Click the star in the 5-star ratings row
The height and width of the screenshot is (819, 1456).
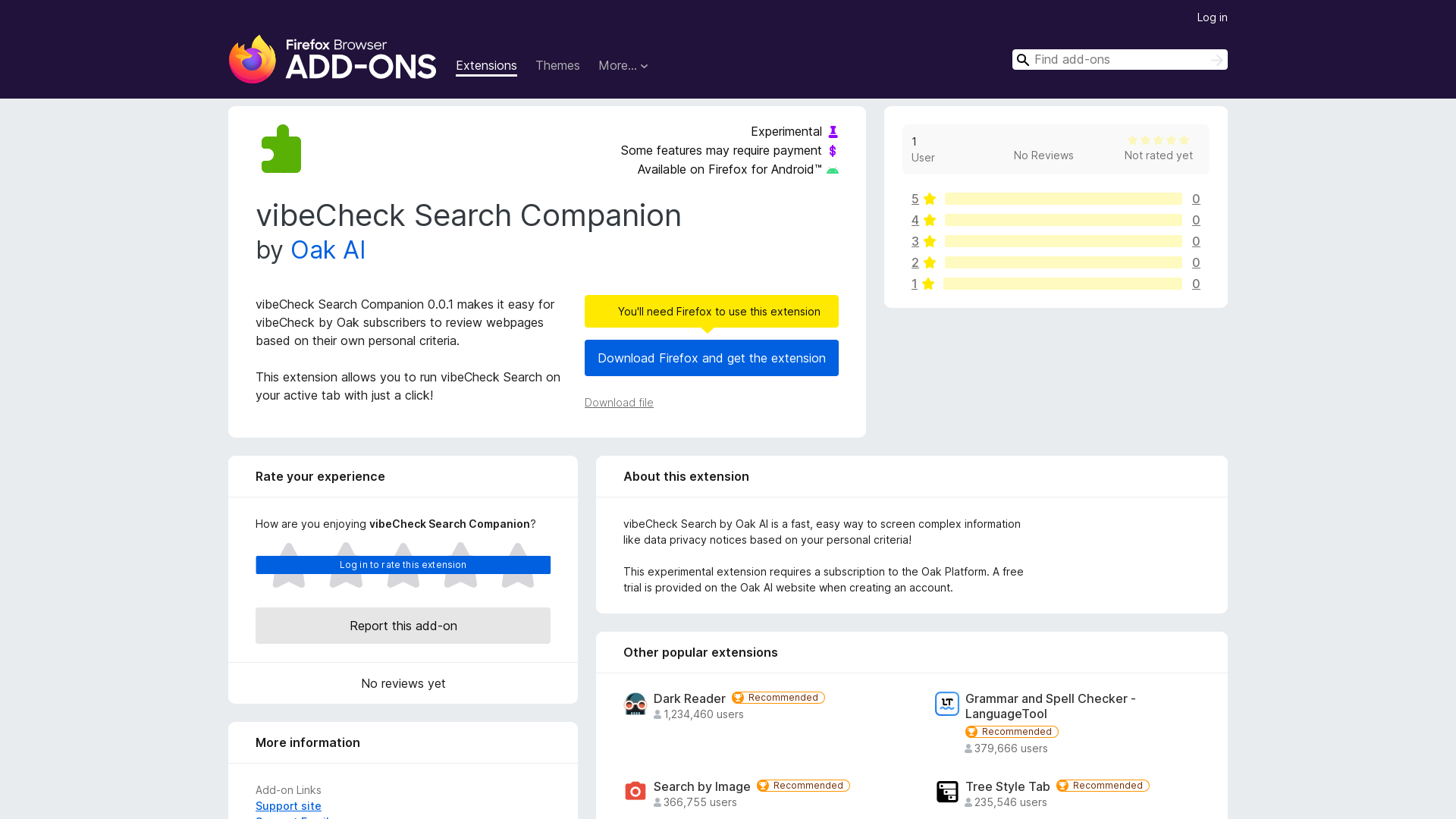930,199
